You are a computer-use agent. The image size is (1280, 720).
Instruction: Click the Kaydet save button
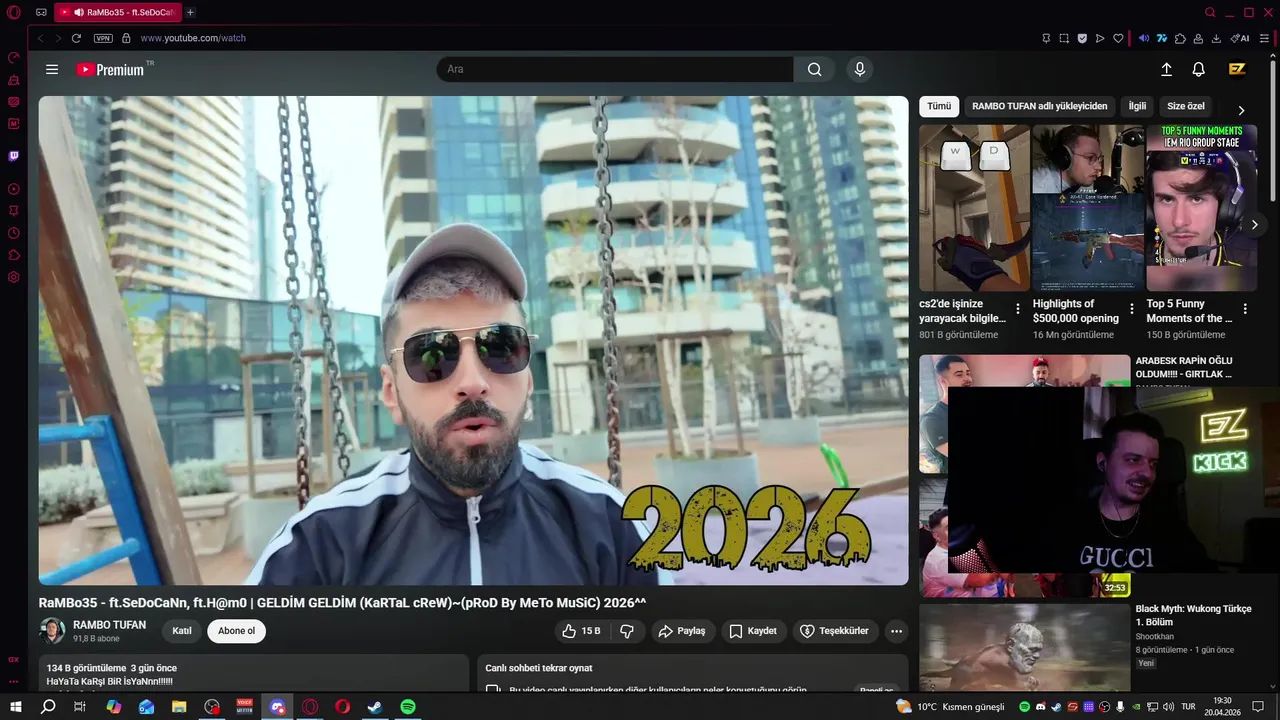(753, 631)
